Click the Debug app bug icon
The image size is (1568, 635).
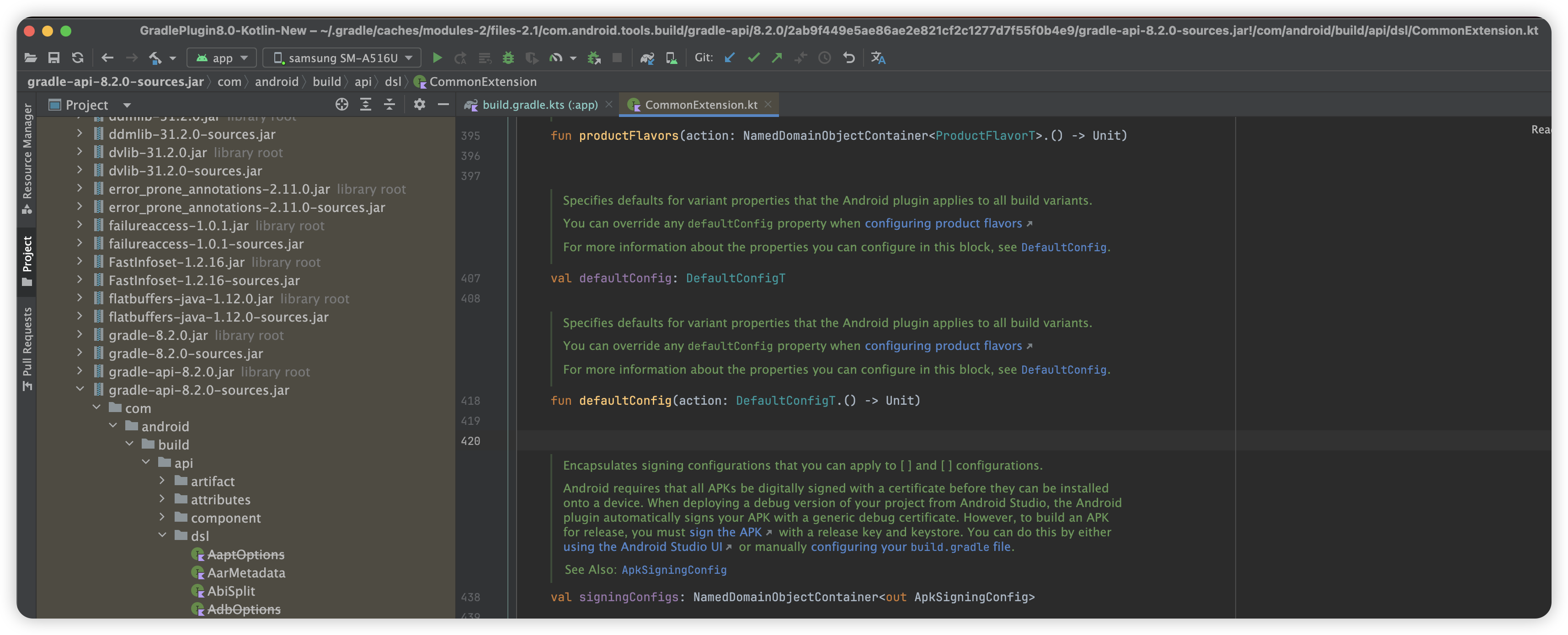point(508,58)
